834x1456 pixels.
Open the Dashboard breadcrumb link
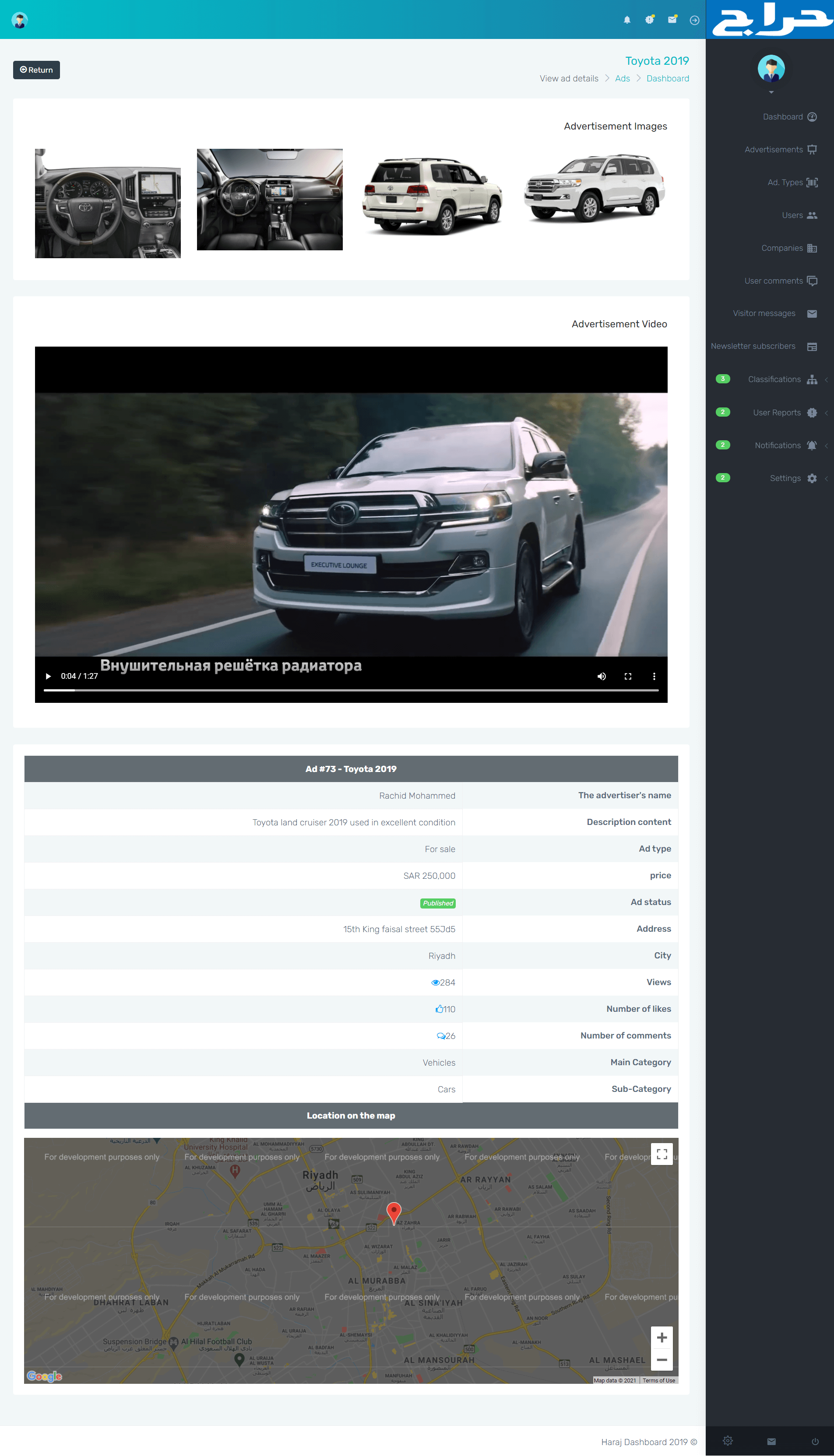pos(667,78)
